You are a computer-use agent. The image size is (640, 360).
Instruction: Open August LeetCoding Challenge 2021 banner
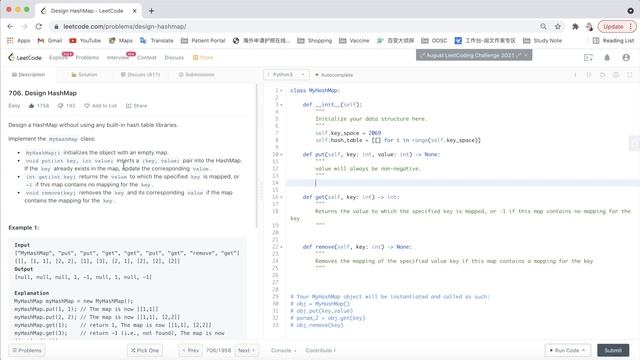(474, 55)
